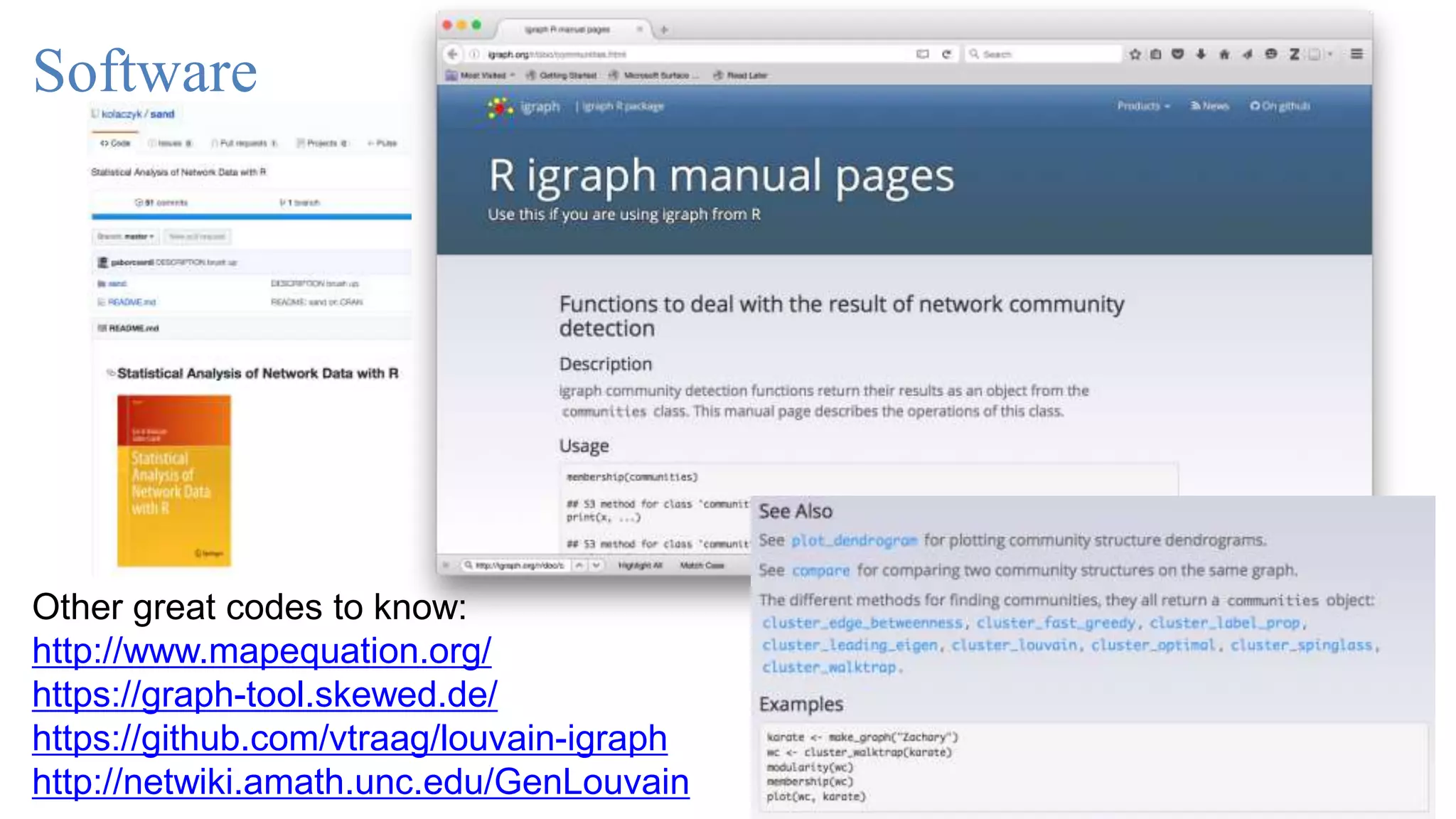This screenshot has width=1456, height=819.
Task: Open the Zotero Z toolbar icon
Action: pyautogui.click(x=1295, y=54)
